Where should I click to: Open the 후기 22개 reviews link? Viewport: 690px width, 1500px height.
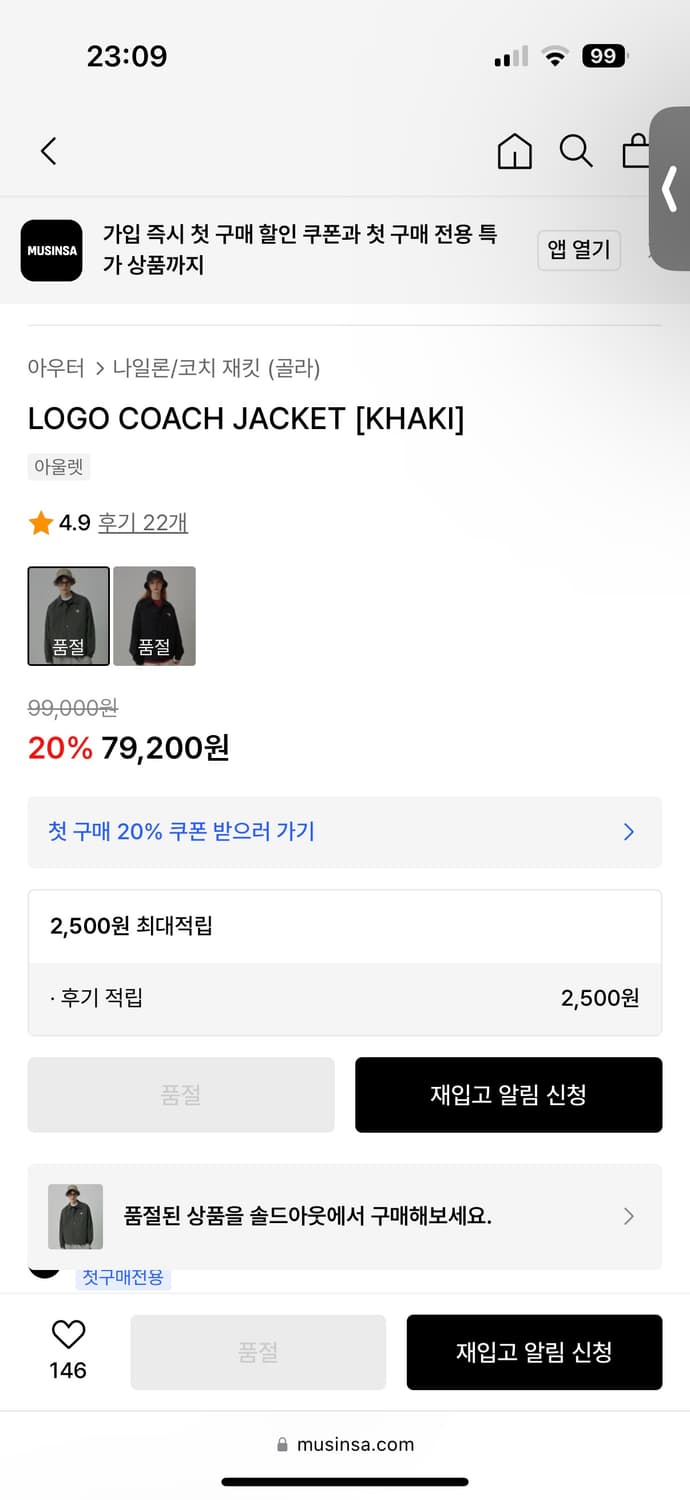143,523
